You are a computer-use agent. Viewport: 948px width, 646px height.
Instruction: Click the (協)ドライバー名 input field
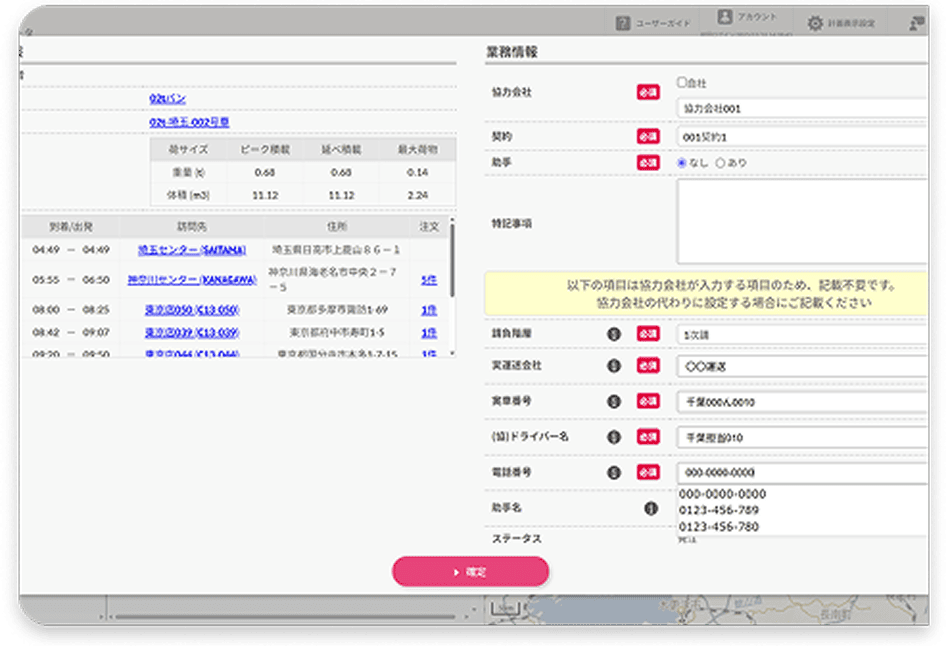click(802, 437)
